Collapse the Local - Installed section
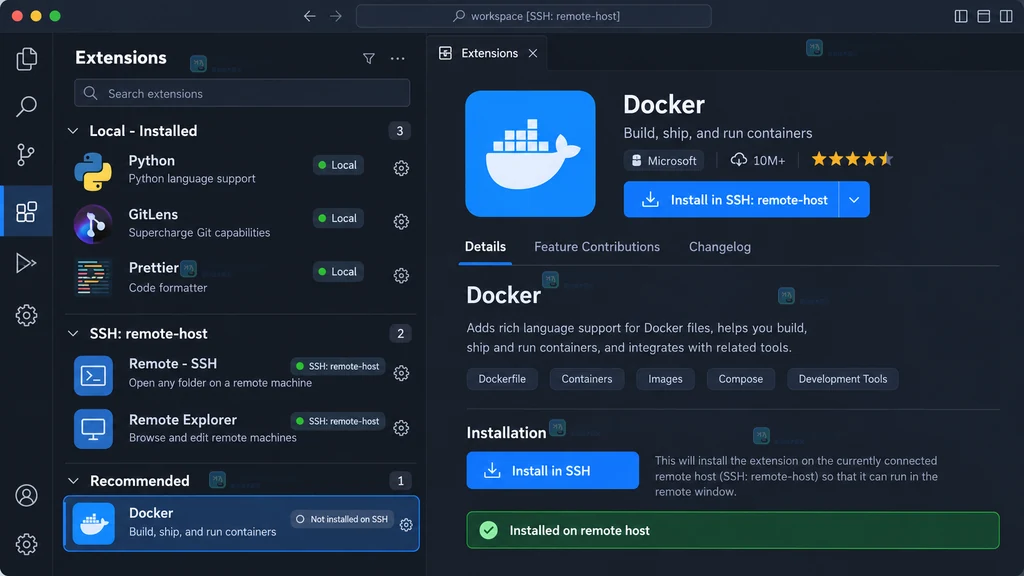This screenshot has height=576, width=1024. (x=73, y=131)
